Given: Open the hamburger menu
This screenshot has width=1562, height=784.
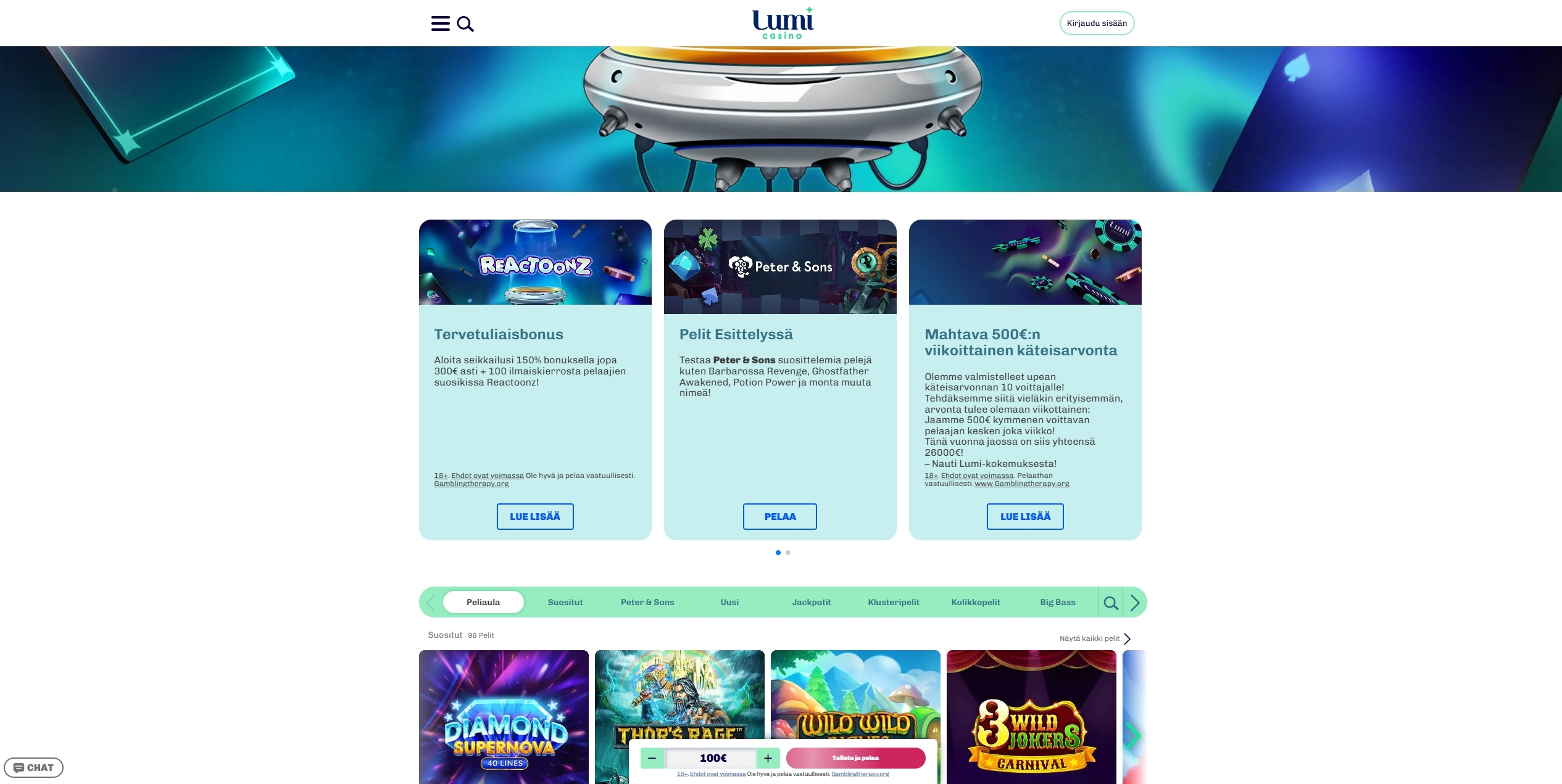Looking at the screenshot, I should click(x=440, y=23).
